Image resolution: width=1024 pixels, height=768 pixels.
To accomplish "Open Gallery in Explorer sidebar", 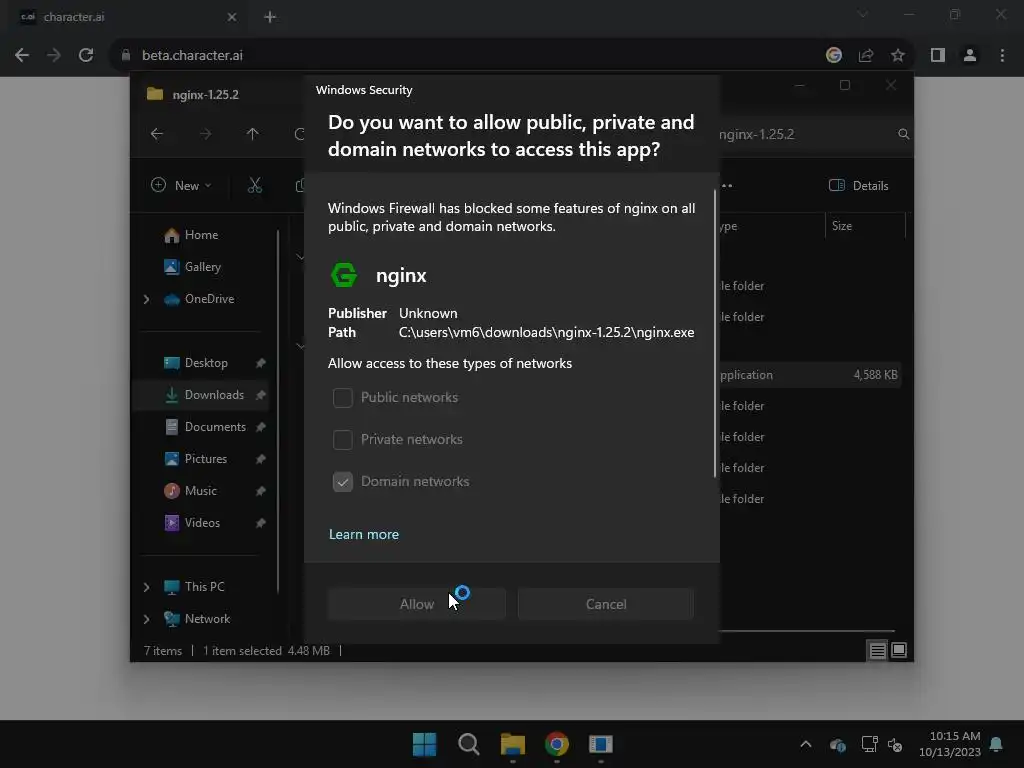I will click(x=202, y=267).
